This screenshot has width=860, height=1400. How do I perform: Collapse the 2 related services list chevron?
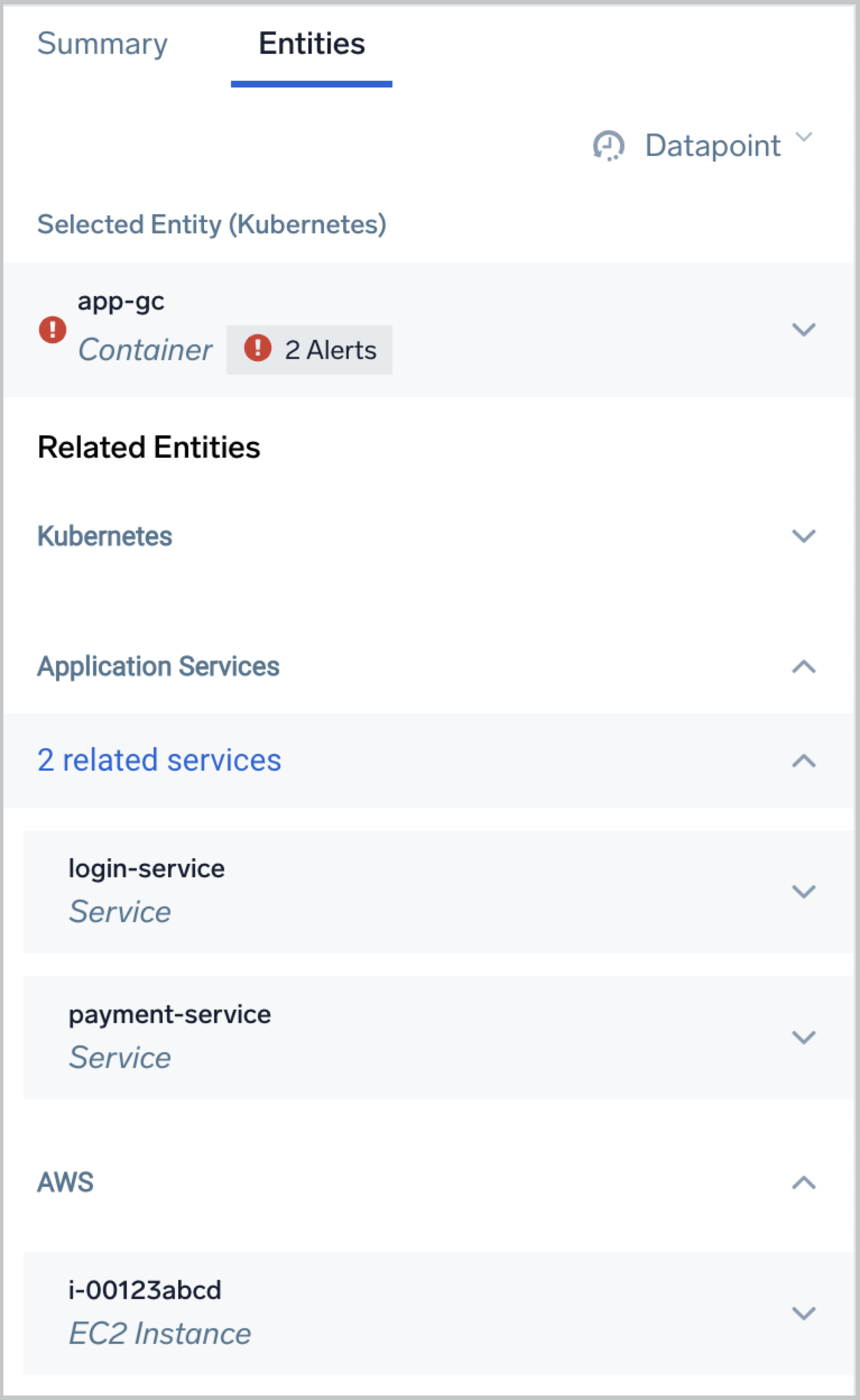804,761
